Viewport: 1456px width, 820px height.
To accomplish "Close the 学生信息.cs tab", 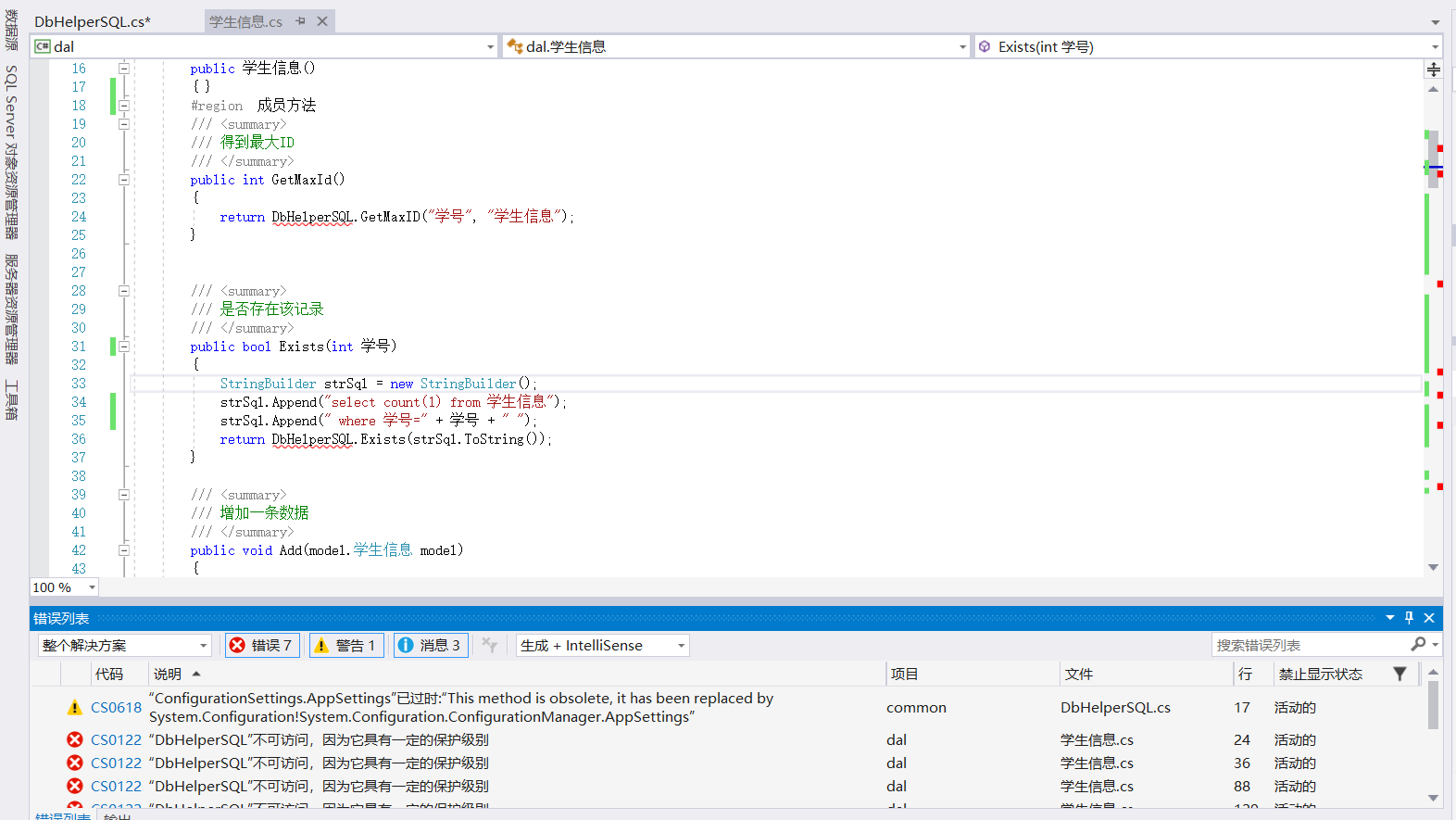I will tap(322, 21).
